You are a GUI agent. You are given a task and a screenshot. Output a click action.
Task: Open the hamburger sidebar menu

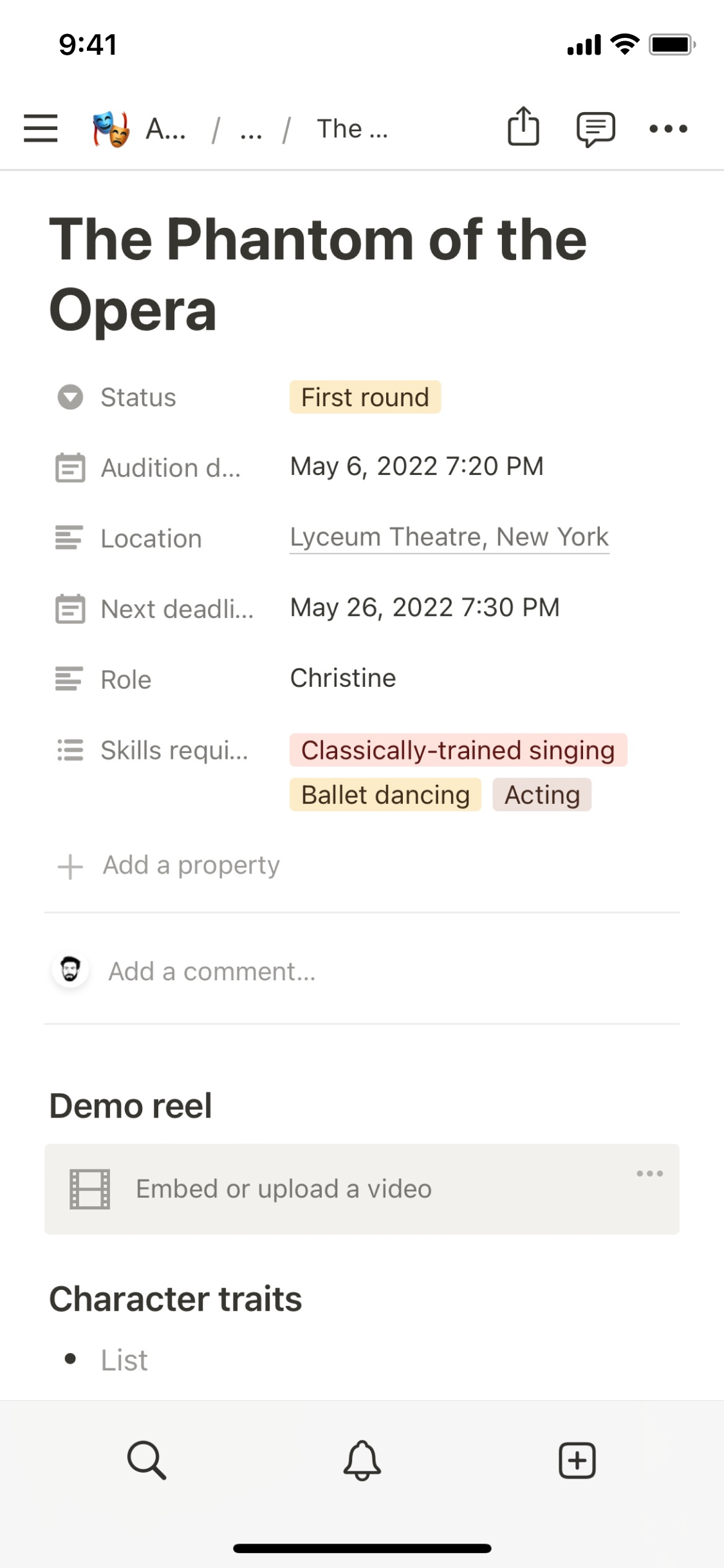coord(41,128)
